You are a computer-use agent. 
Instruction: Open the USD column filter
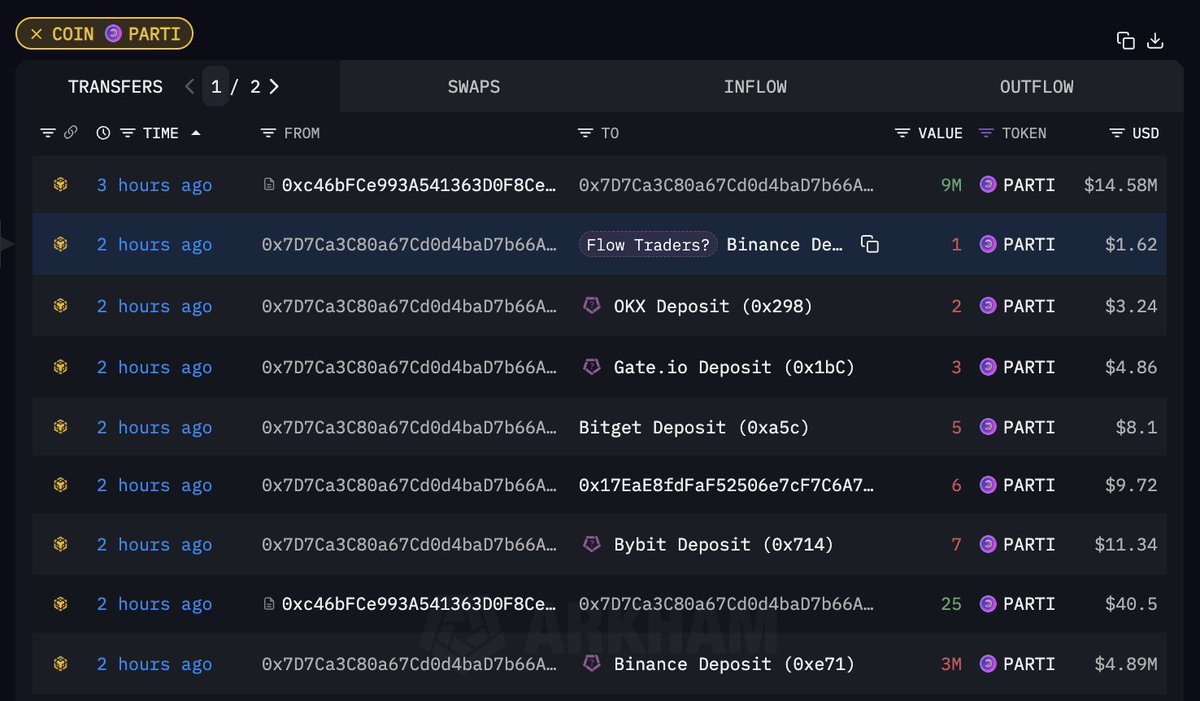(1117, 133)
